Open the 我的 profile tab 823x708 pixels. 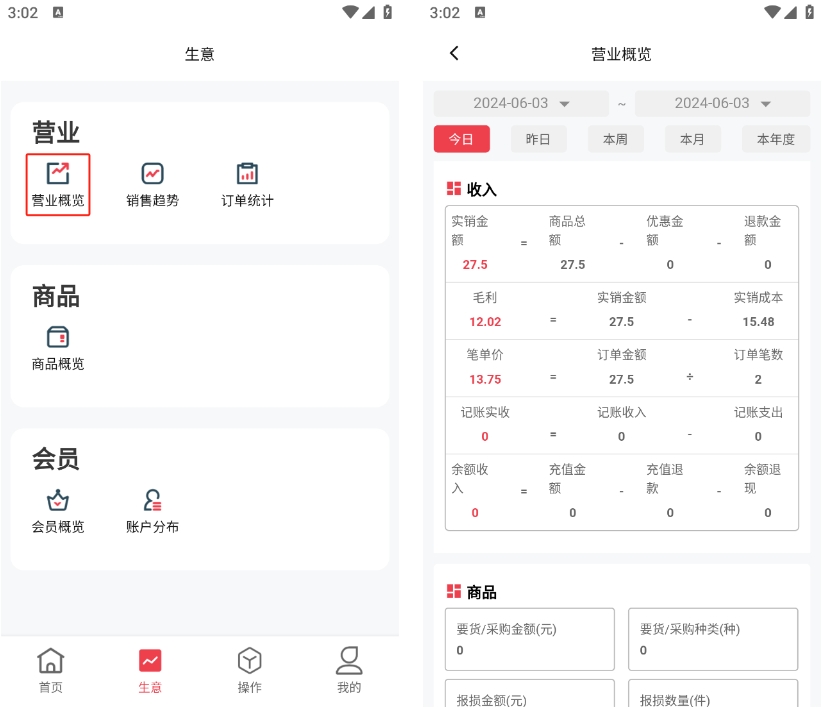tap(348, 670)
